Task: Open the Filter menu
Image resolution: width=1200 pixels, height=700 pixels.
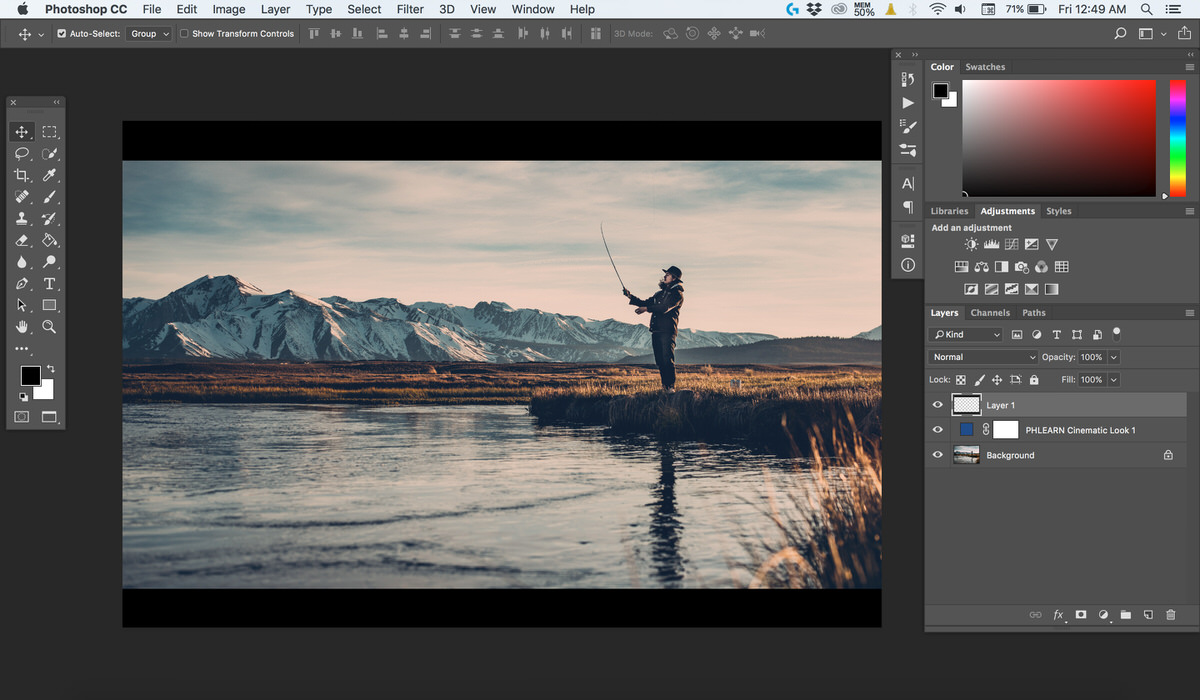Action: pos(410,9)
